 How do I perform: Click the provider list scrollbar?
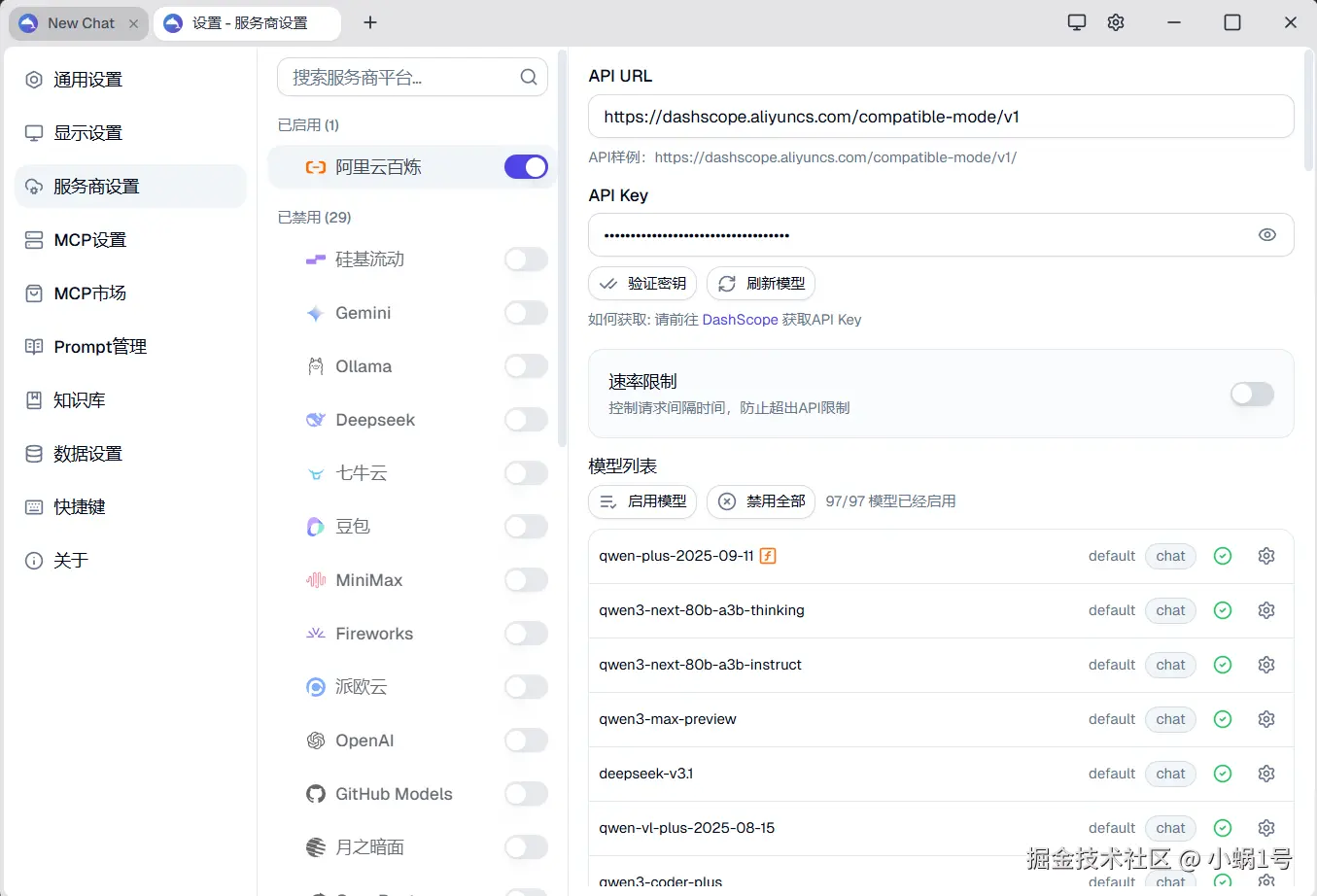pyautogui.click(x=562, y=248)
